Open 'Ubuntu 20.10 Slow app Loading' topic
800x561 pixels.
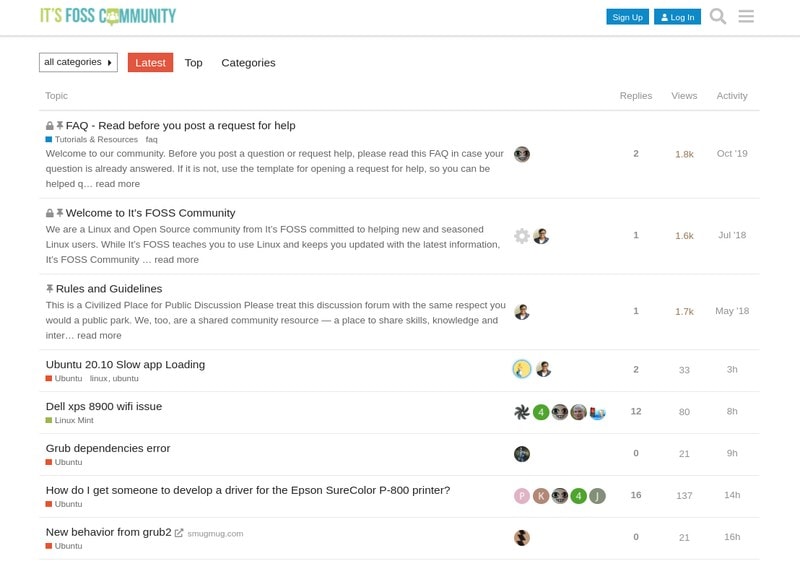(125, 364)
